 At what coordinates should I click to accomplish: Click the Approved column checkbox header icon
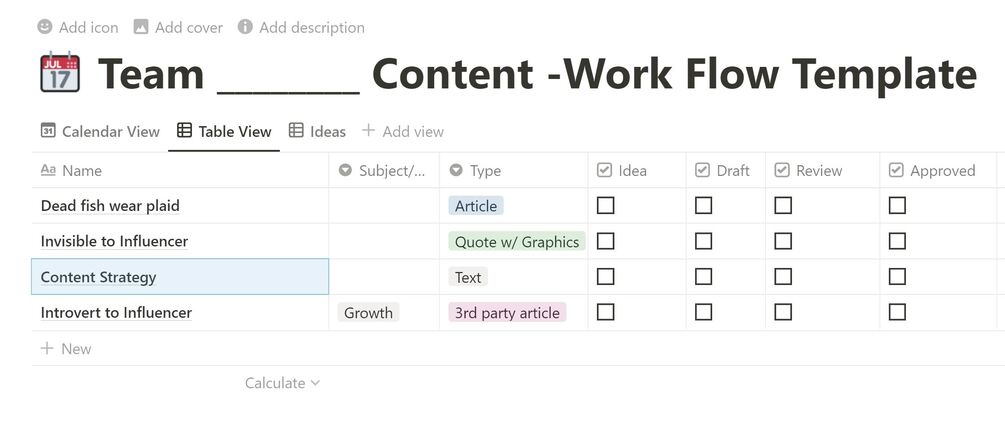897,171
